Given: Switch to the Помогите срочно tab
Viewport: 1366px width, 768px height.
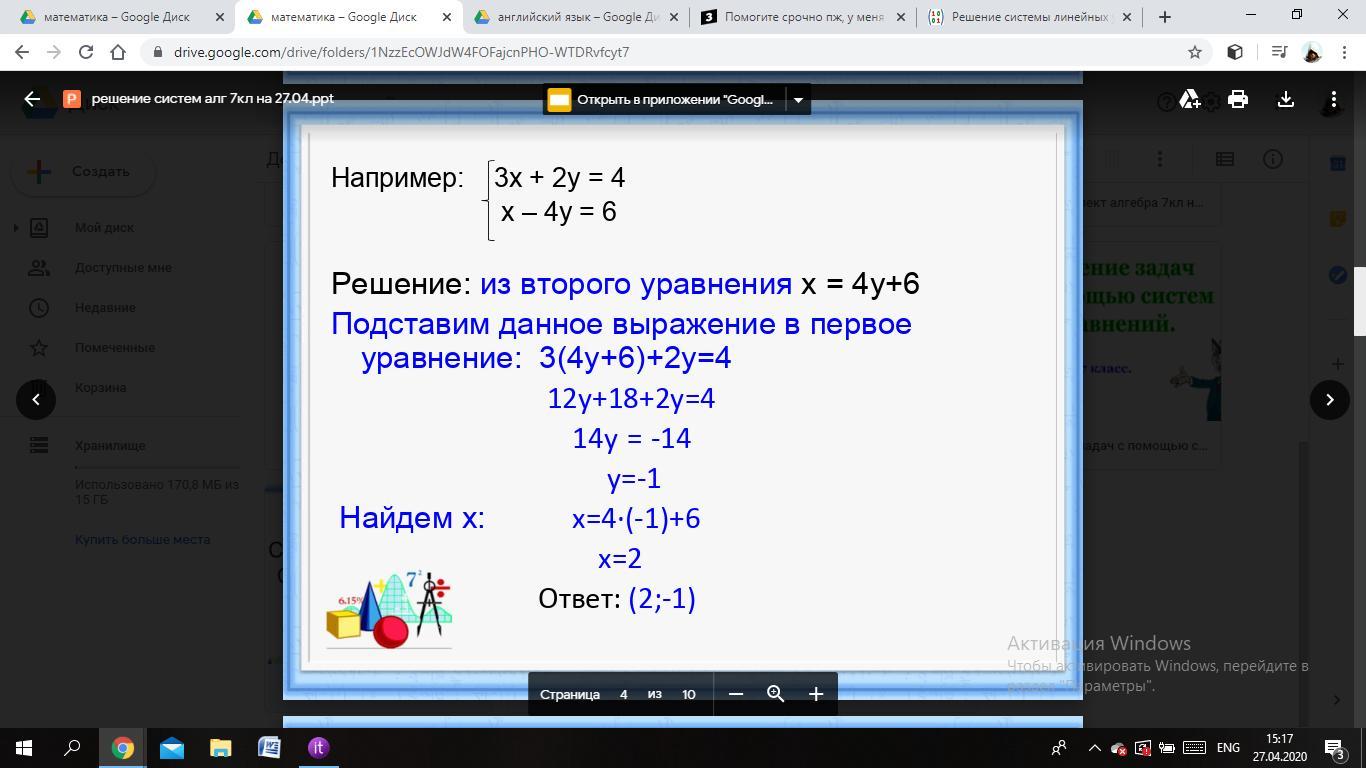Looking at the screenshot, I should coord(804,17).
